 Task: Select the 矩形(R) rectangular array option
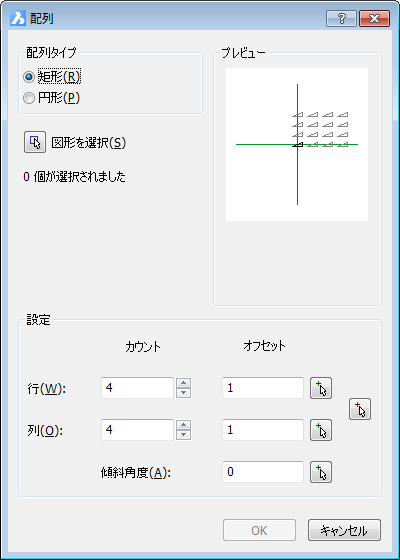[x=52, y=77]
